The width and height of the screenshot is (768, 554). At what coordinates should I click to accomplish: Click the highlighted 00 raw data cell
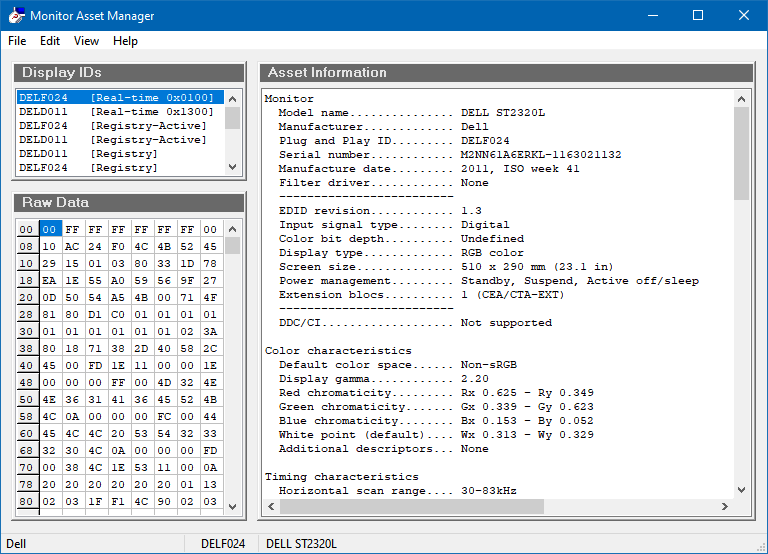49,229
